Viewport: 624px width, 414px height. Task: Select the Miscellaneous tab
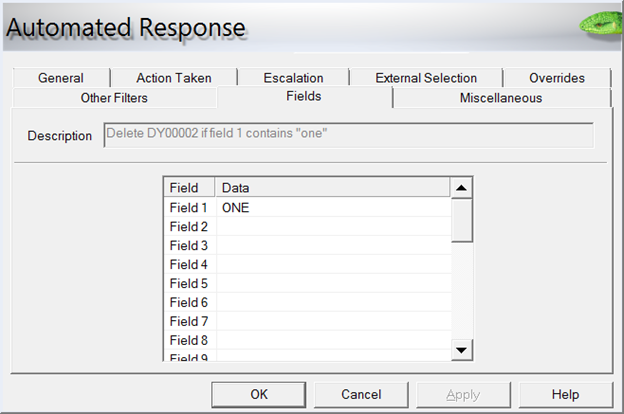(x=501, y=98)
